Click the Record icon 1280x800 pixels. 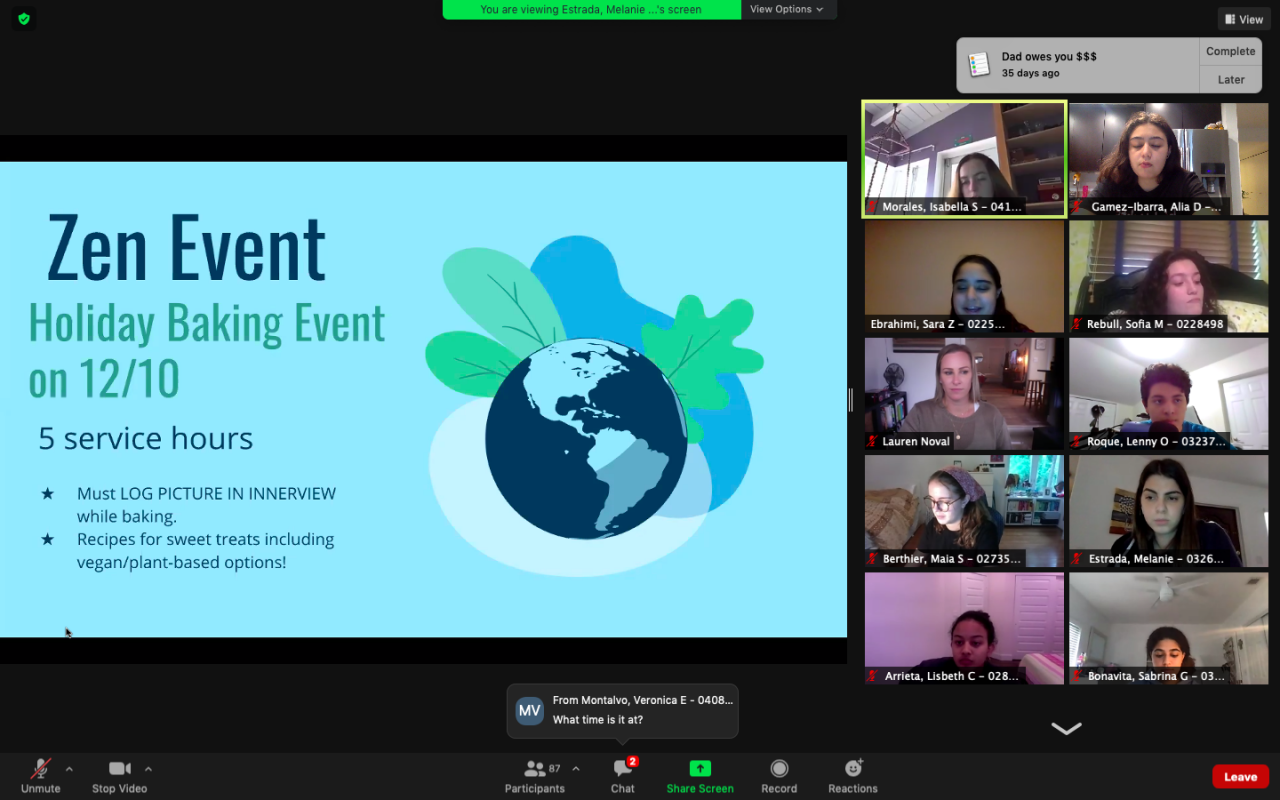[779, 768]
